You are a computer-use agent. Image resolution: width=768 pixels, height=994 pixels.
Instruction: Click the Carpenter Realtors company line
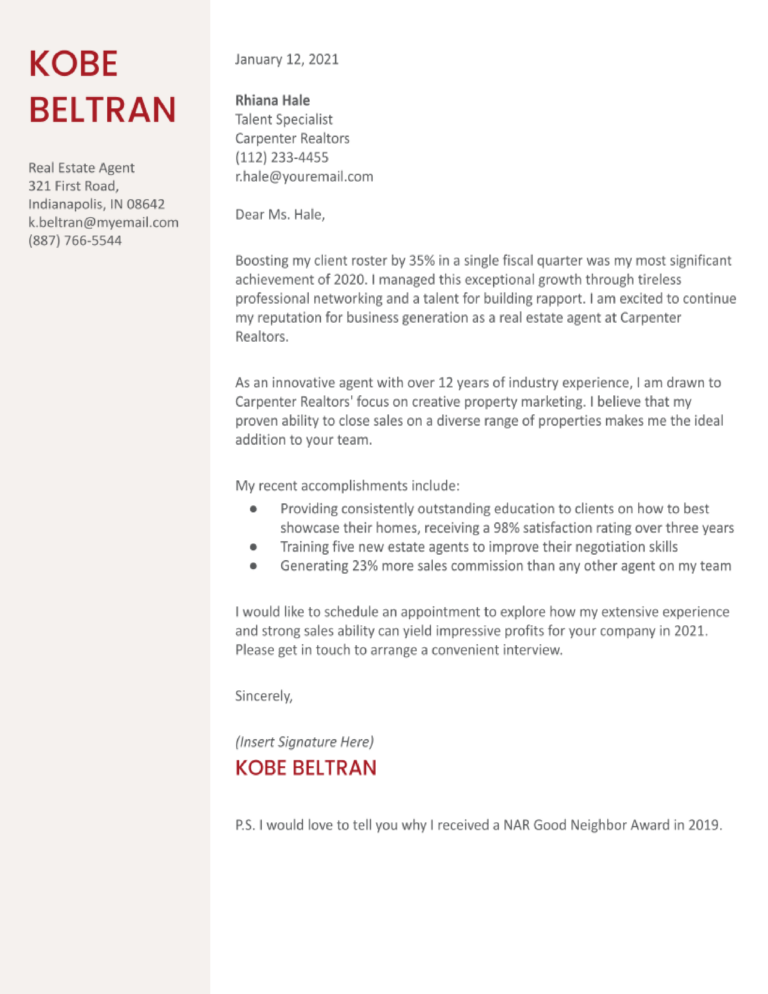click(x=292, y=138)
